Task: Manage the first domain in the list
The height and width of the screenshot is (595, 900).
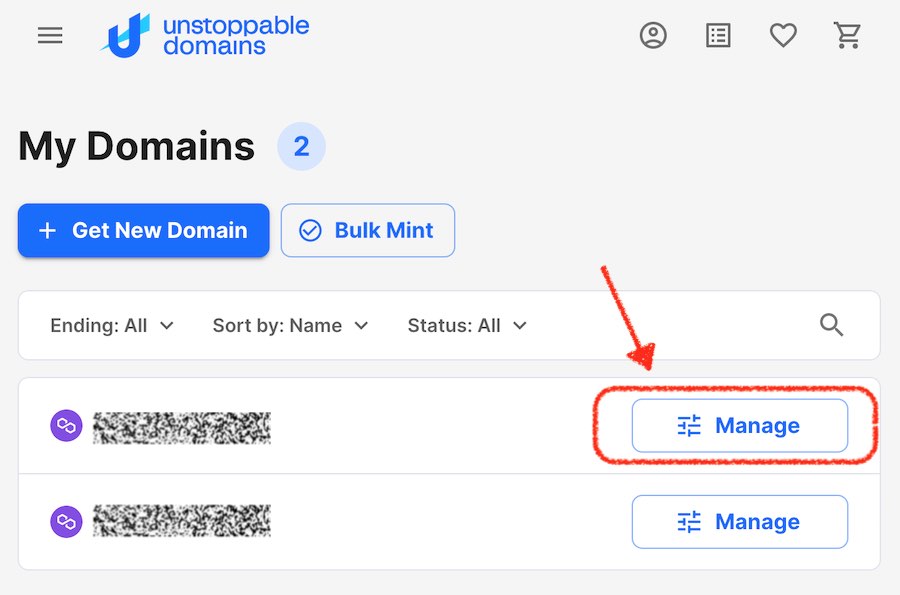Action: [740, 426]
